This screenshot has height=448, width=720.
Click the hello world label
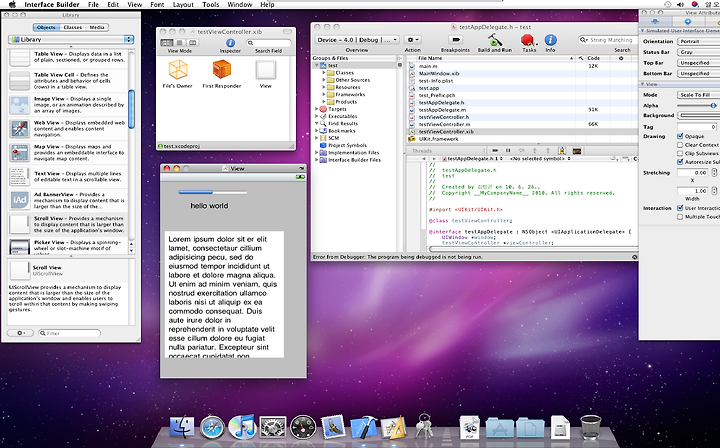pos(209,206)
